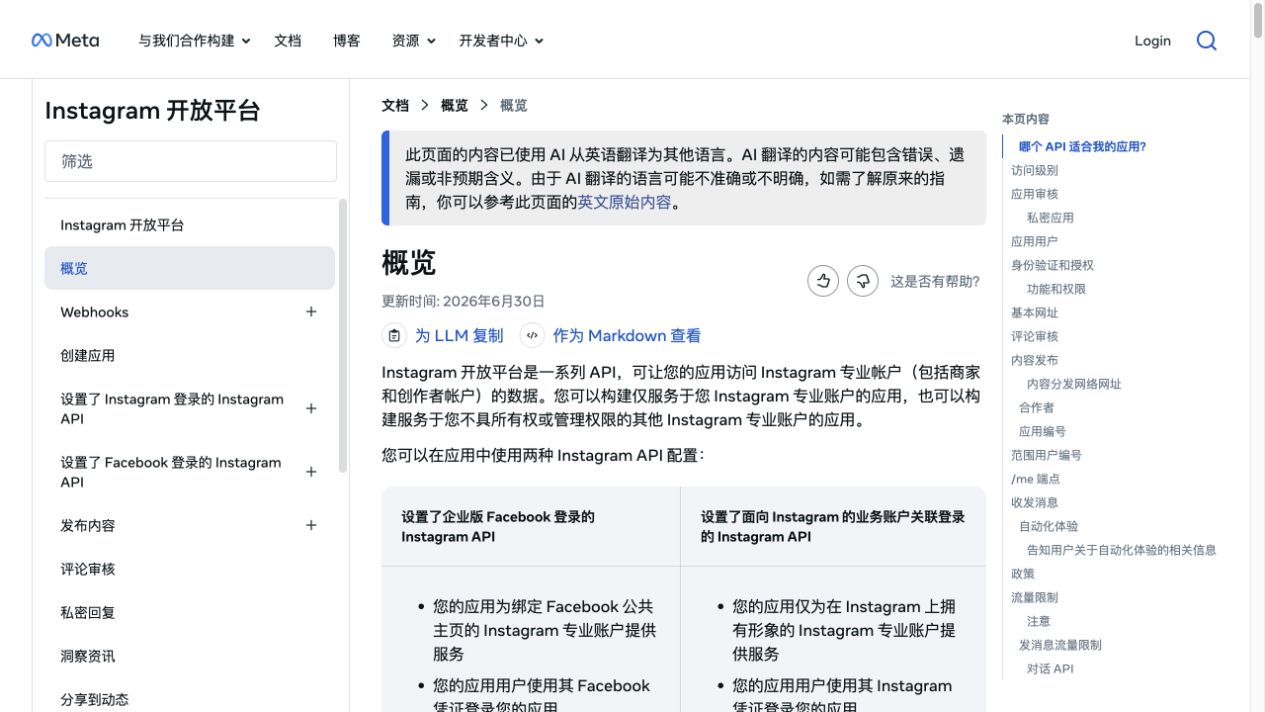Screen dimensions: 1265x712
Task: Jump to 注意 in page contents
Action: tap(1038, 621)
